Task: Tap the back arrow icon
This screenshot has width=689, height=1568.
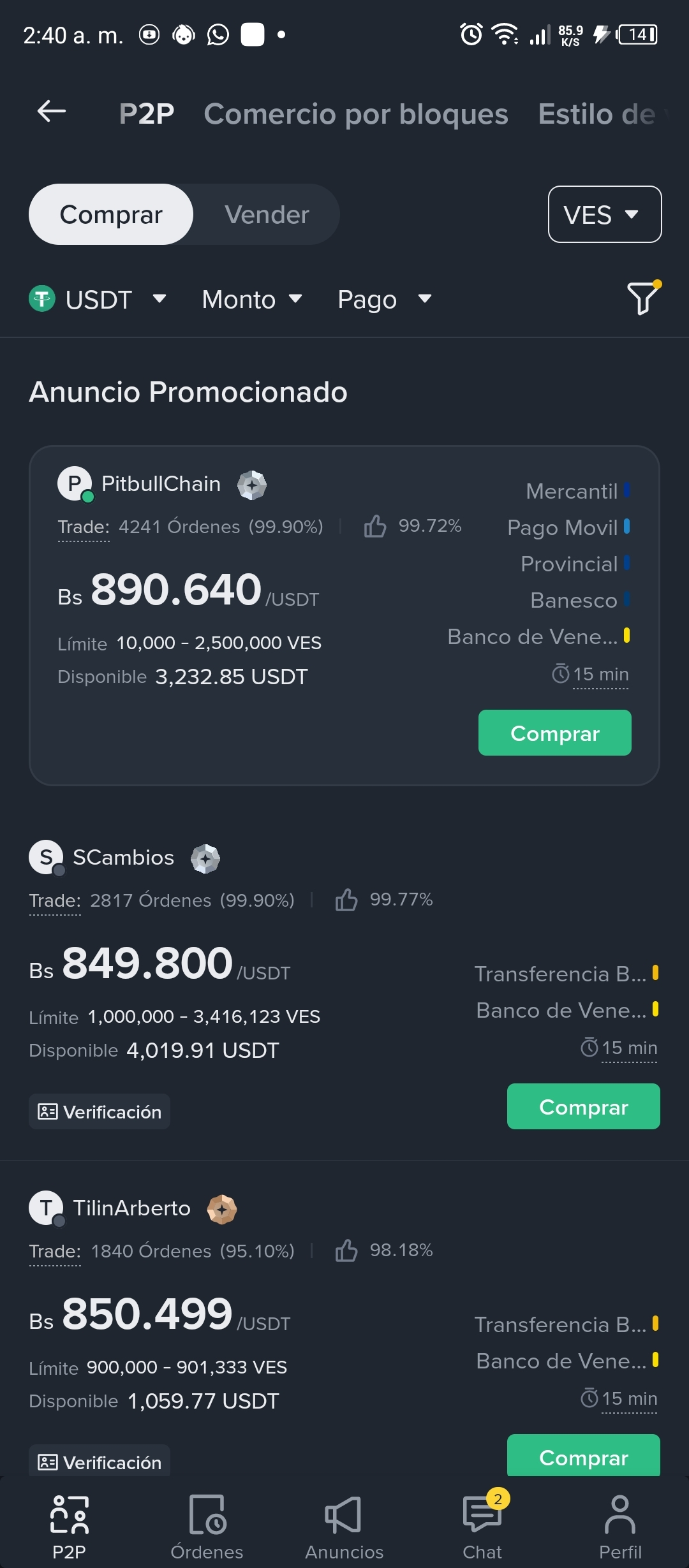Action: (x=52, y=112)
